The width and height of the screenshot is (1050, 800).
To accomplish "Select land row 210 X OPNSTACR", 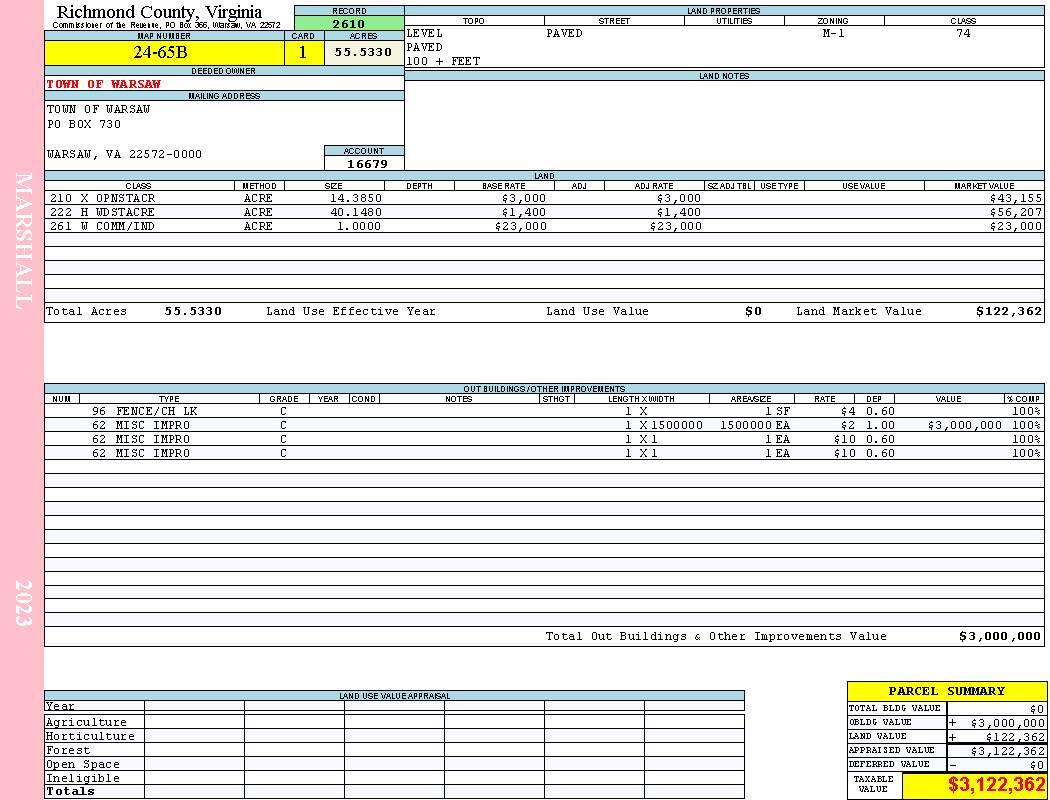I will point(544,198).
